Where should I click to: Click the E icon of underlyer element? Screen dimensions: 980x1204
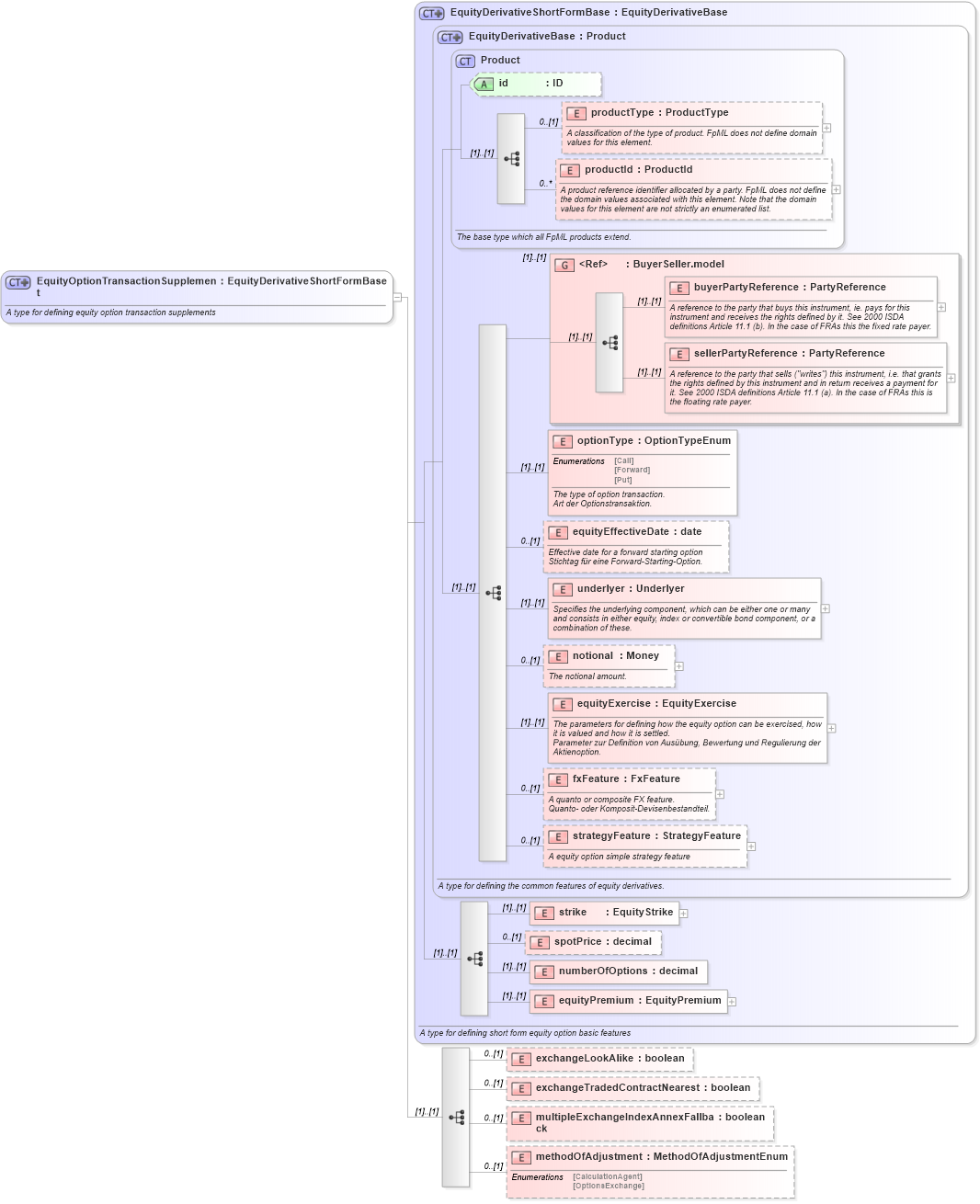tap(563, 590)
